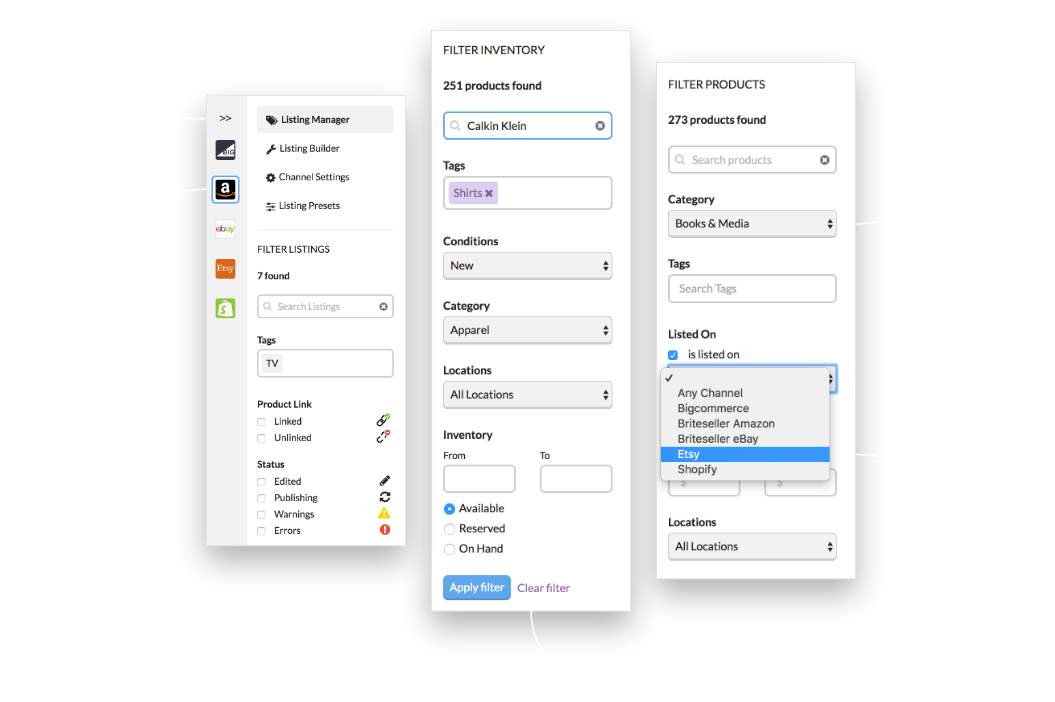Click the yellow Warnings triangle icon

click(384, 514)
